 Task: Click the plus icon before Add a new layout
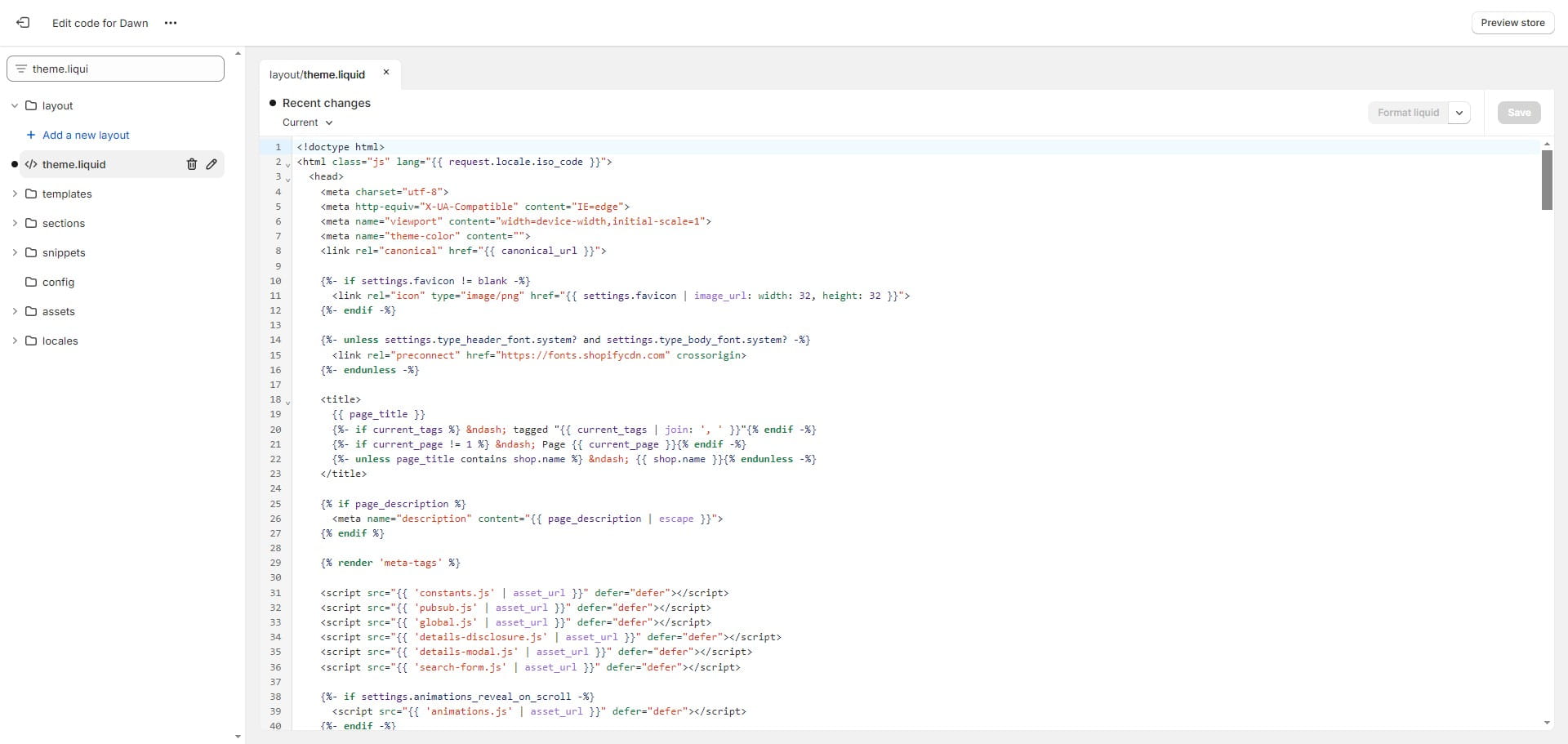[x=30, y=135]
